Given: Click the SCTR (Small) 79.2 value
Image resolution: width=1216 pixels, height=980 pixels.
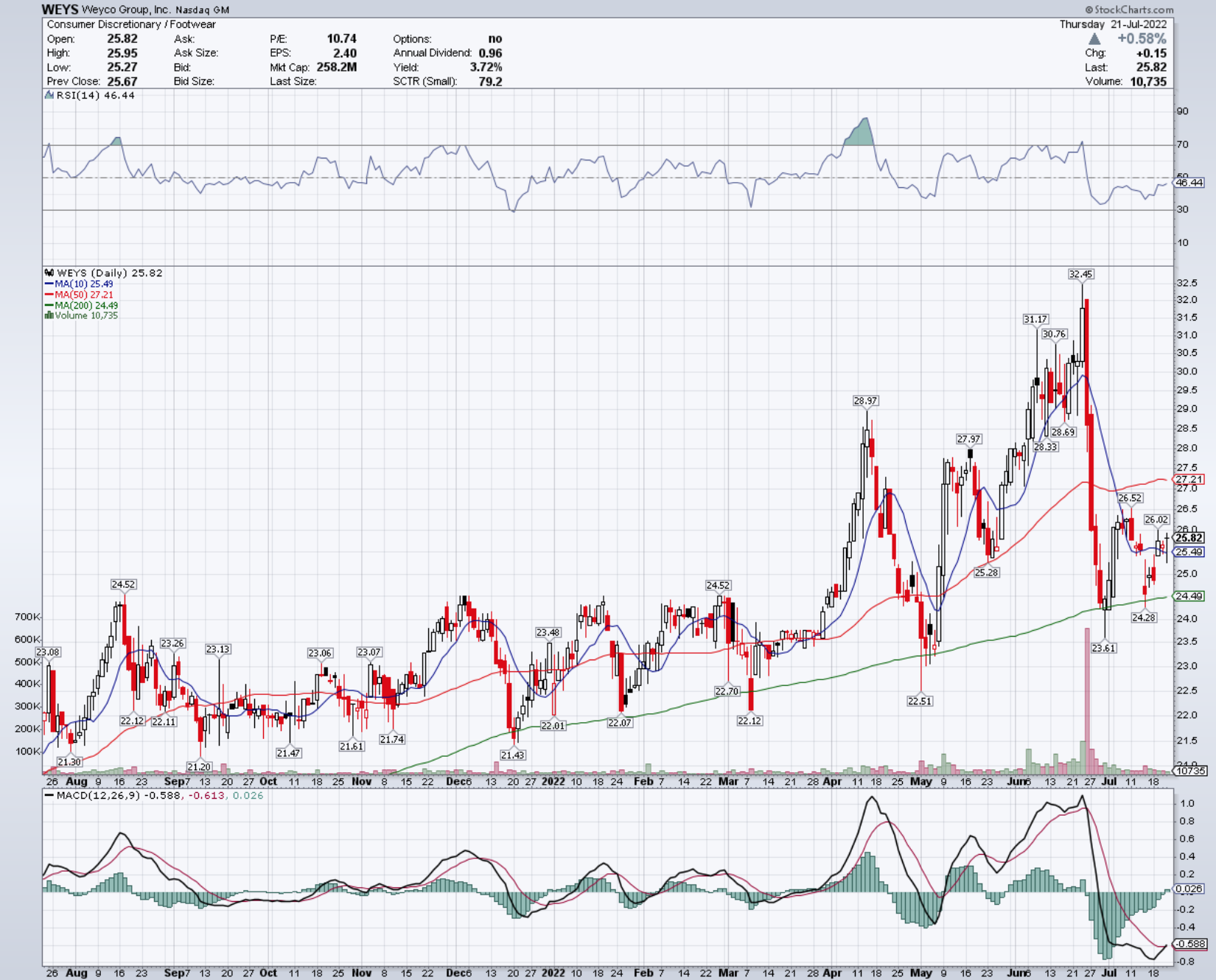Looking at the screenshot, I should (490, 81).
